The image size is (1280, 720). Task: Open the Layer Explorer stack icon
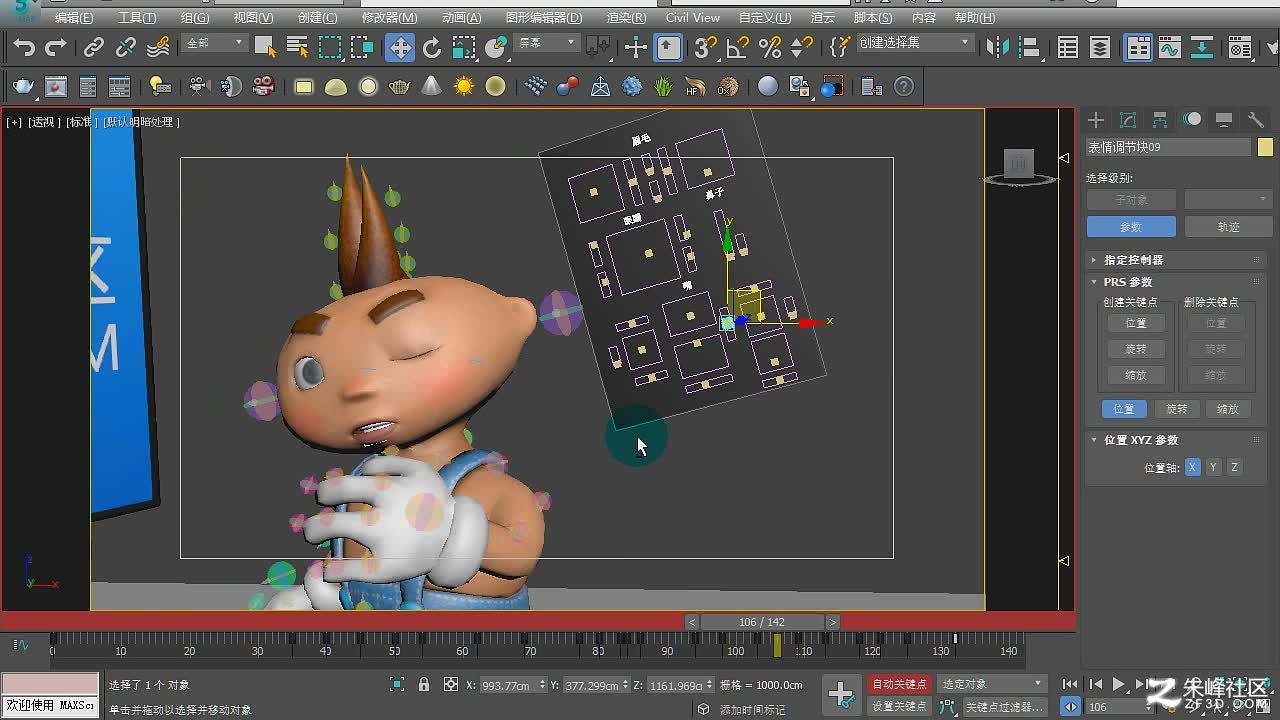[1100, 47]
